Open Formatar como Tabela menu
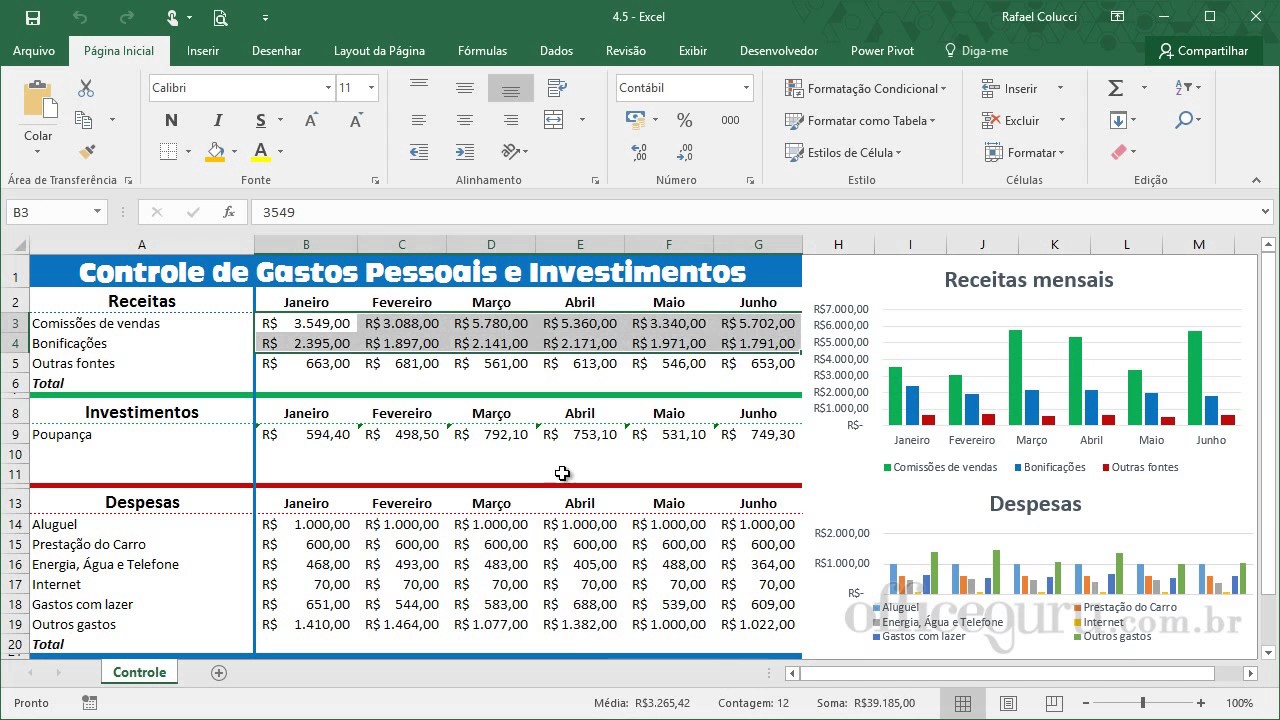Image resolution: width=1280 pixels, height=720 pixels. [860, 120]
